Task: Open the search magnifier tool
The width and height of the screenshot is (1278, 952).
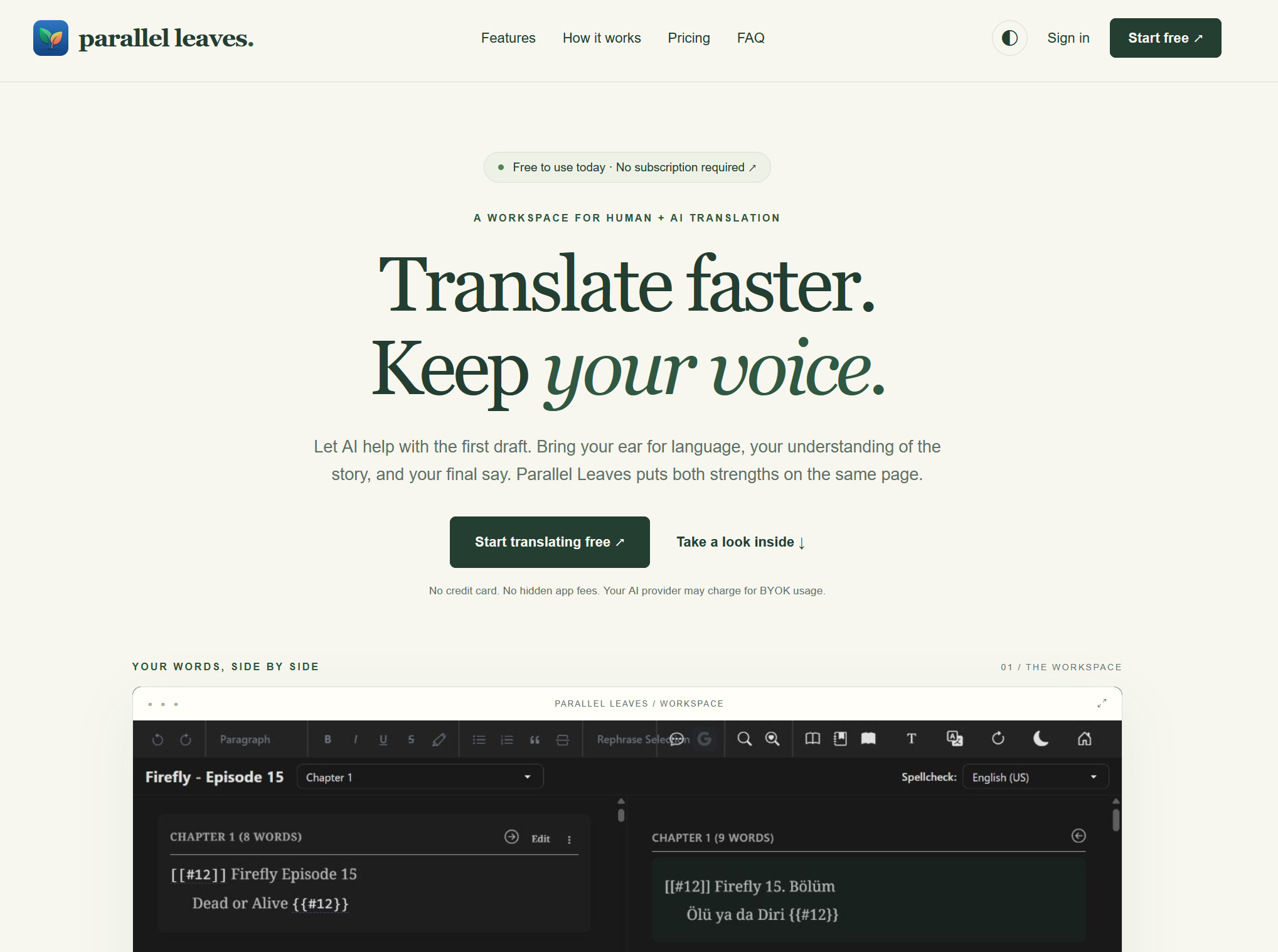Action: point(745,739)
